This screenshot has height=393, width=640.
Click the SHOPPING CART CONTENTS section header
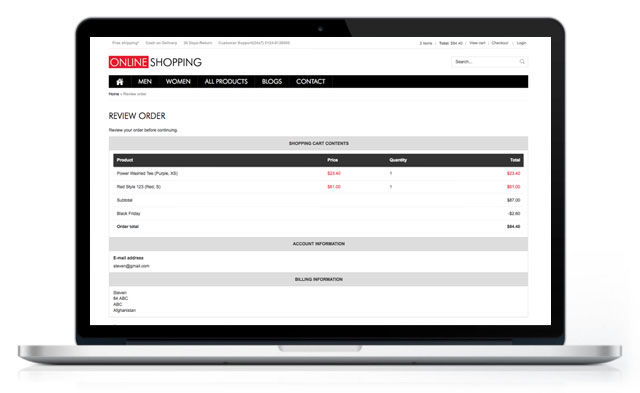tap(318, 143)
